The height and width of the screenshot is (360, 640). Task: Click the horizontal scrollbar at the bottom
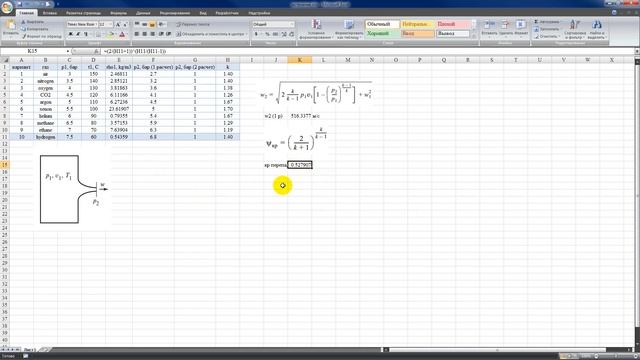point(497,350)
